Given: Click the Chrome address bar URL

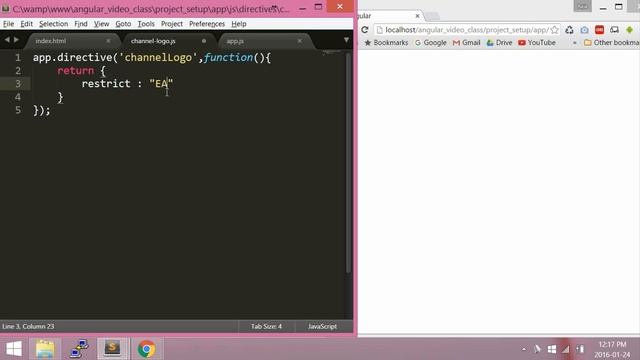Looking at the screenshot, I should pyautogui.click(x=466, y=30).
